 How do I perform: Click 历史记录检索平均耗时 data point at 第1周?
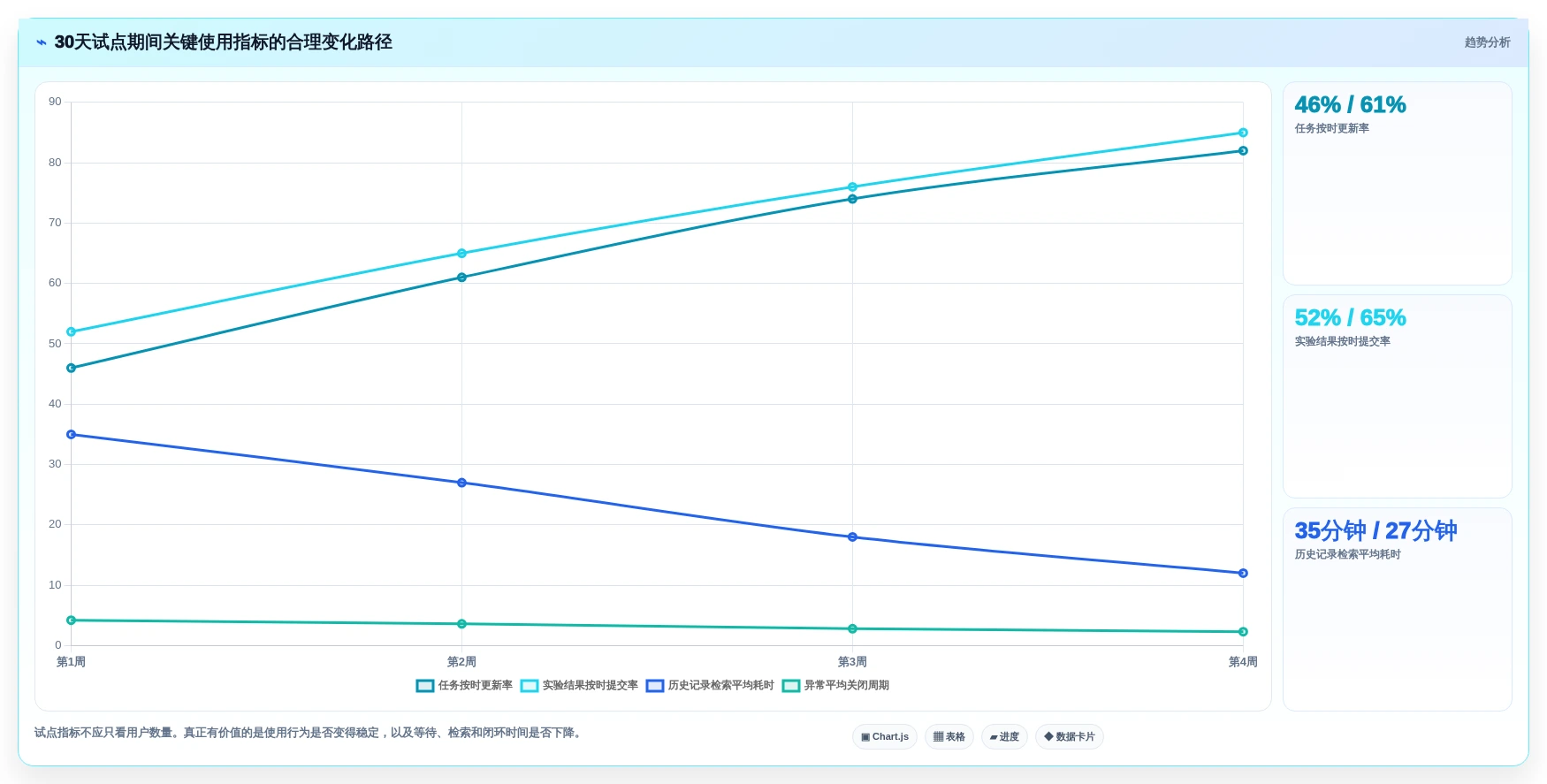(72, 435)
